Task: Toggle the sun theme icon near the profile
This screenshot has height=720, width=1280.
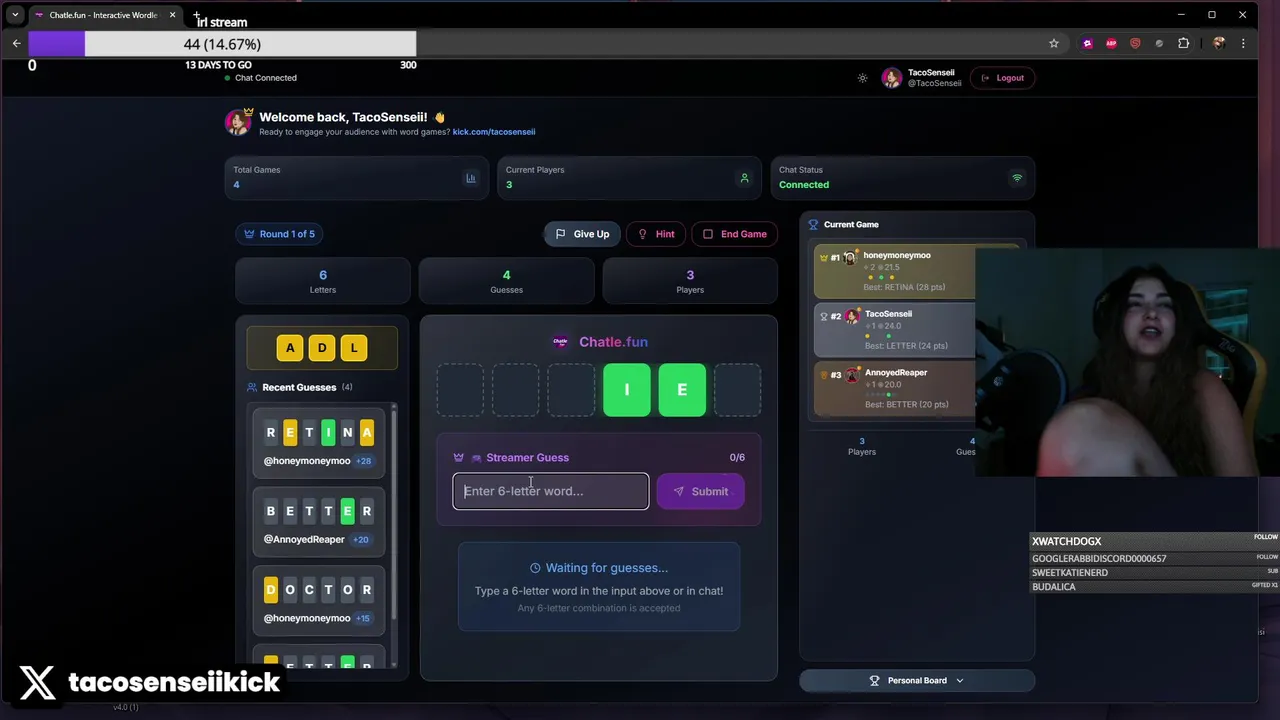Action: point(863,78)
